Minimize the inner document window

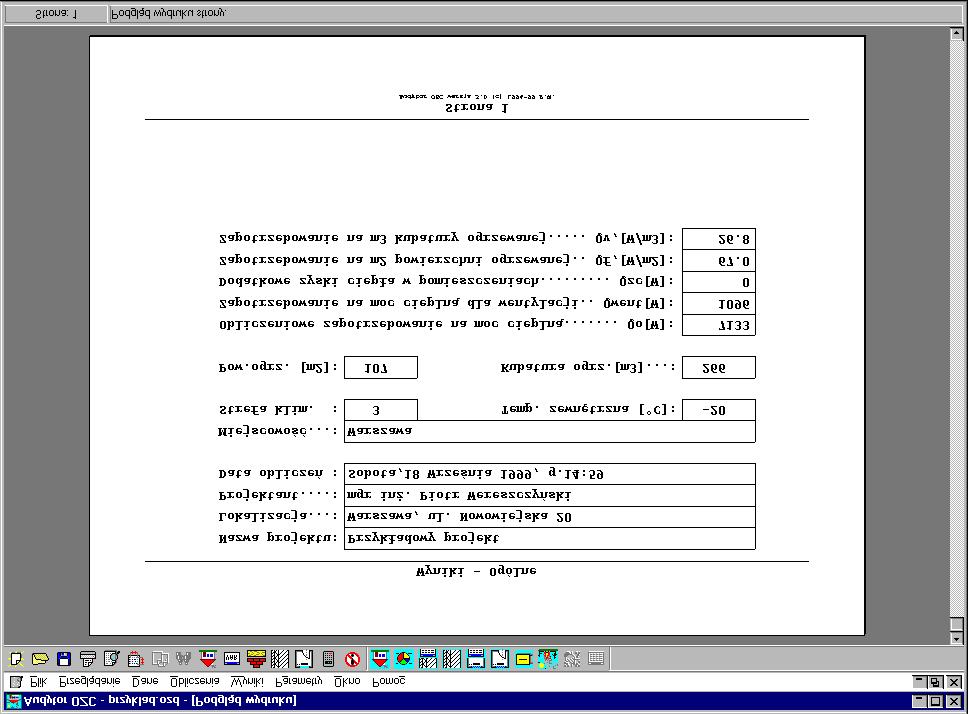point(920,682)
